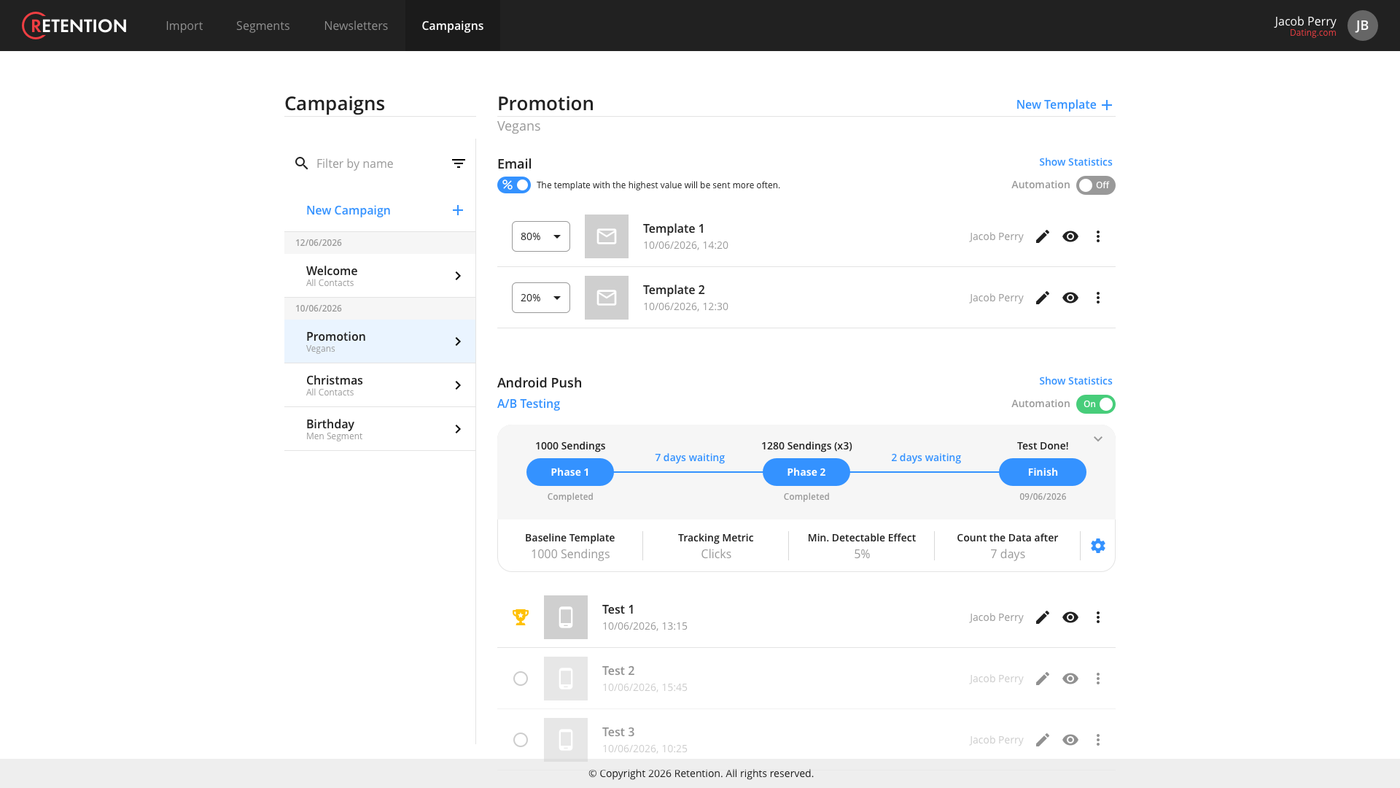Edit Template 1 with the pencil icon
The width and height of the screenshot is (1400, 788).
[1042, 237]
